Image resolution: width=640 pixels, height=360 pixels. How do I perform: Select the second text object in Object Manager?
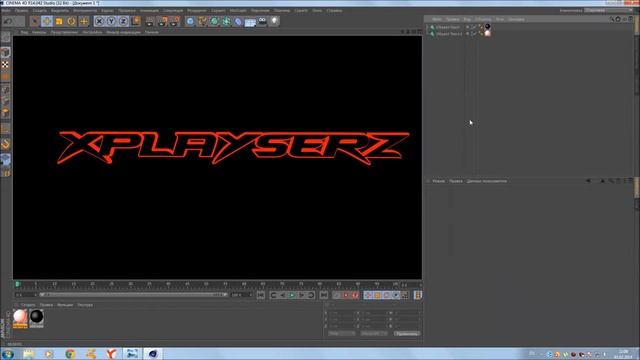click(x=449, y=33)
